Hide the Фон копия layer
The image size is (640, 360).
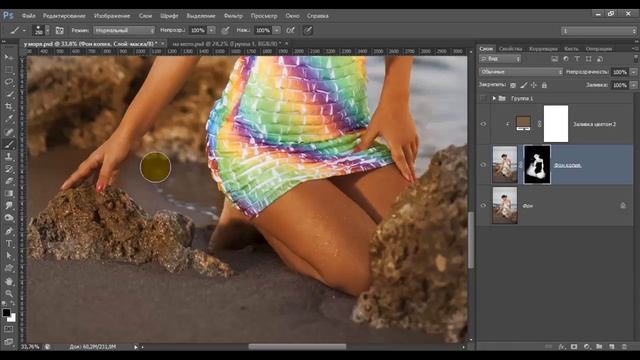pyautogui.click(x=483, y=165)
